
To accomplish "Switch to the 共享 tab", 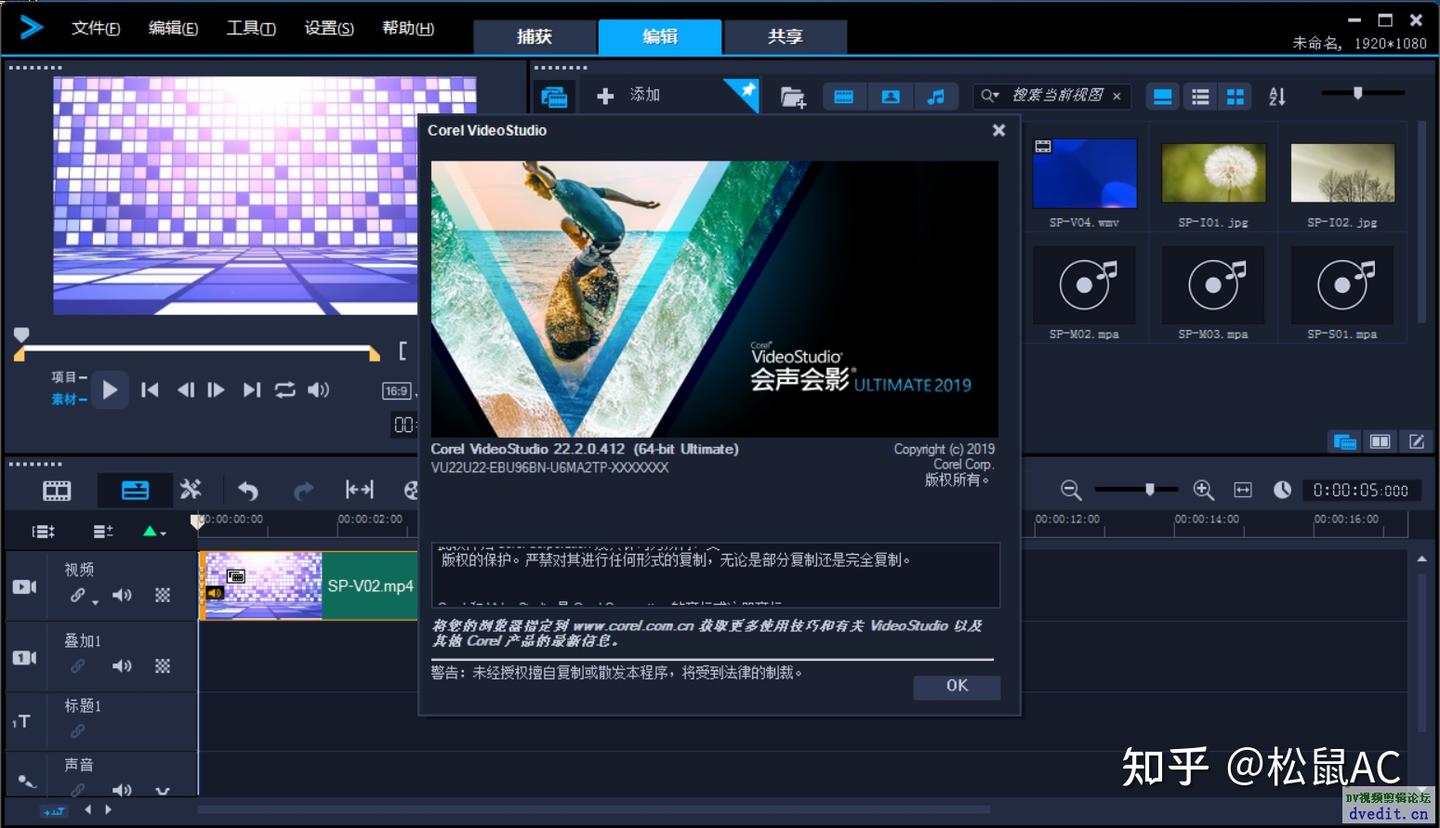I will 785,37.
